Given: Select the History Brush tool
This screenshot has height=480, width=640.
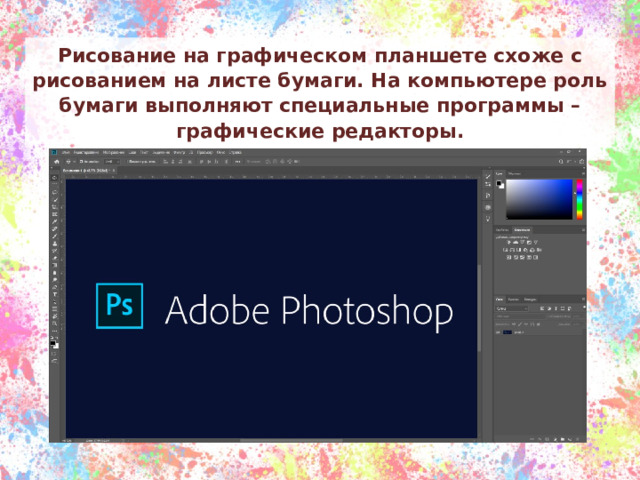Looking at the screenshot, I should (54, 251).
